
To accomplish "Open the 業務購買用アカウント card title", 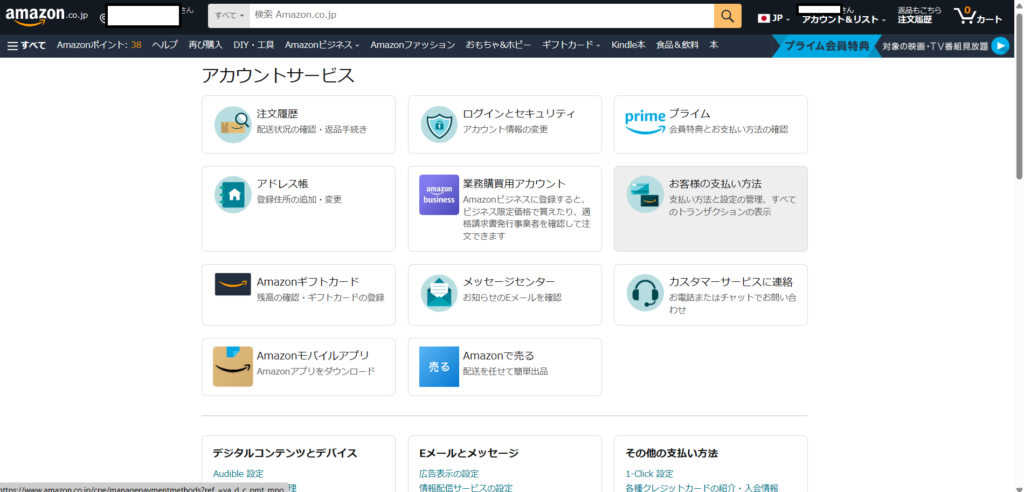I will click(x=515, y=184).
